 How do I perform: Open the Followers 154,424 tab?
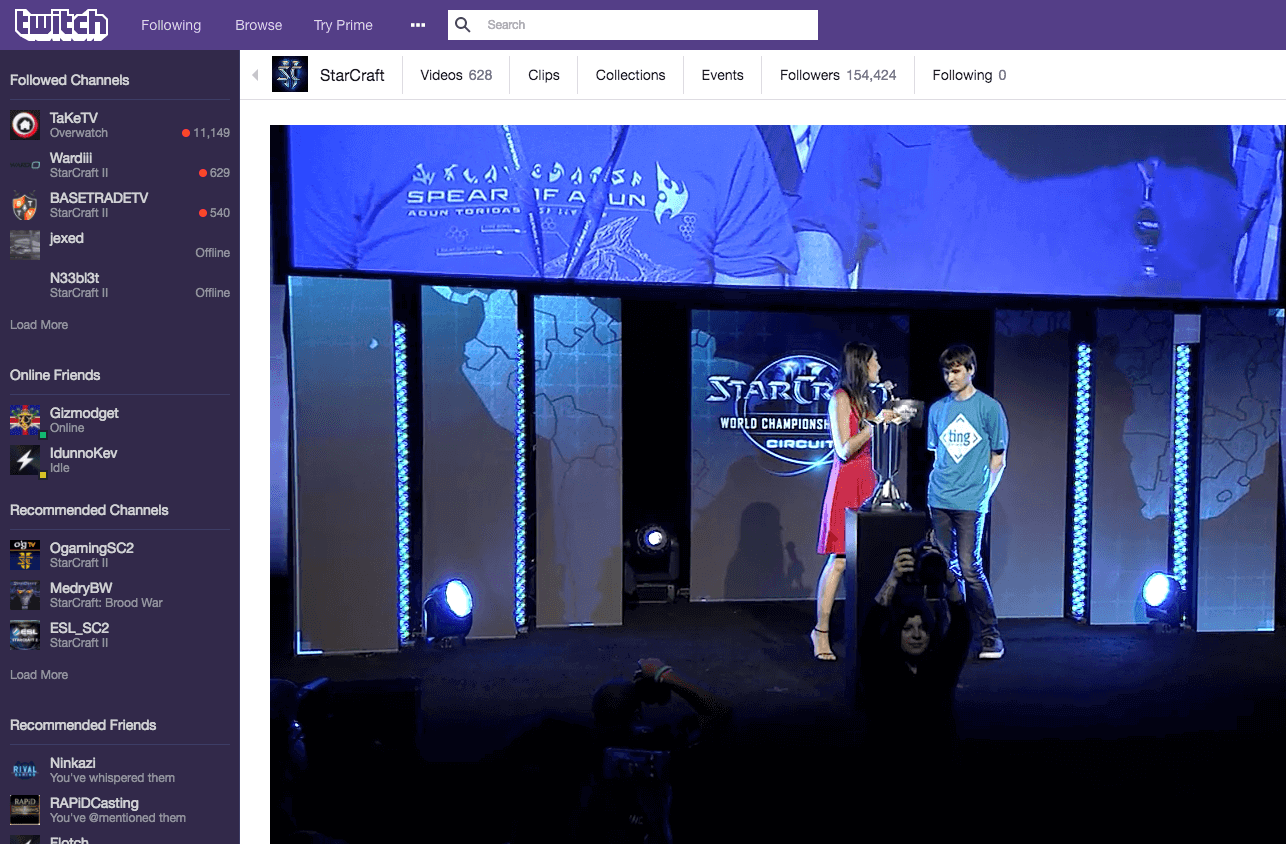tap(838, 75)
